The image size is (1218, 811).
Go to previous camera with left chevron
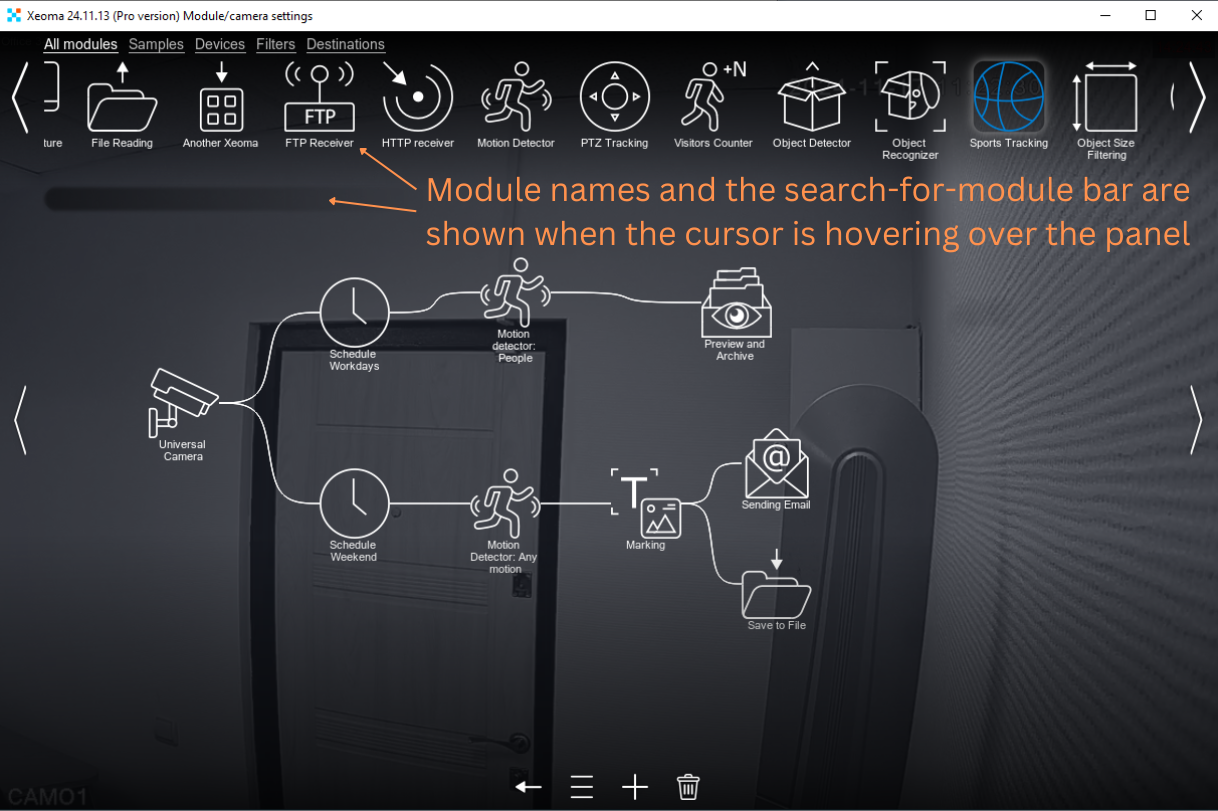click(20, 420)
